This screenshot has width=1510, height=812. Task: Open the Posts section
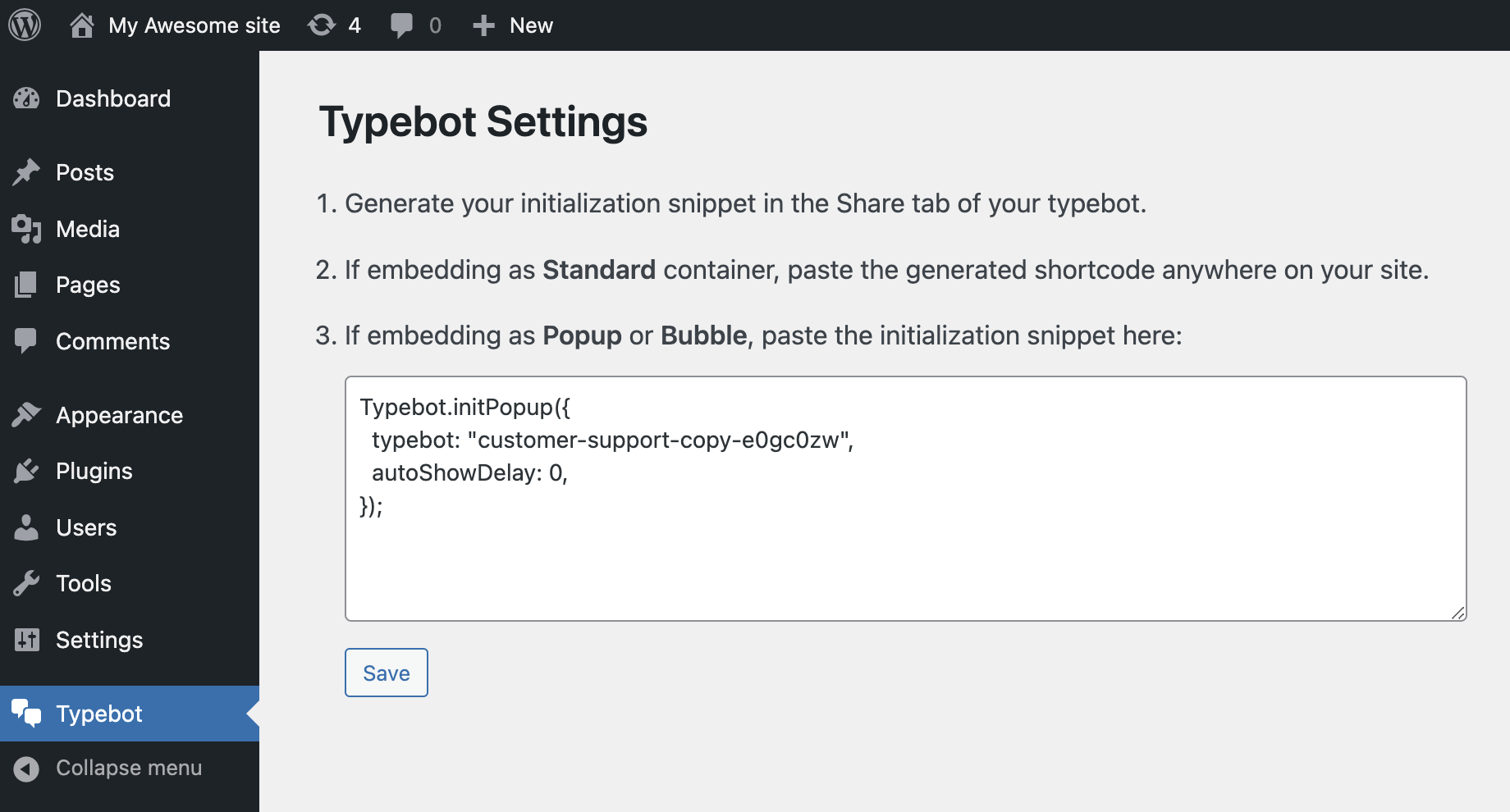coord(85,172)
